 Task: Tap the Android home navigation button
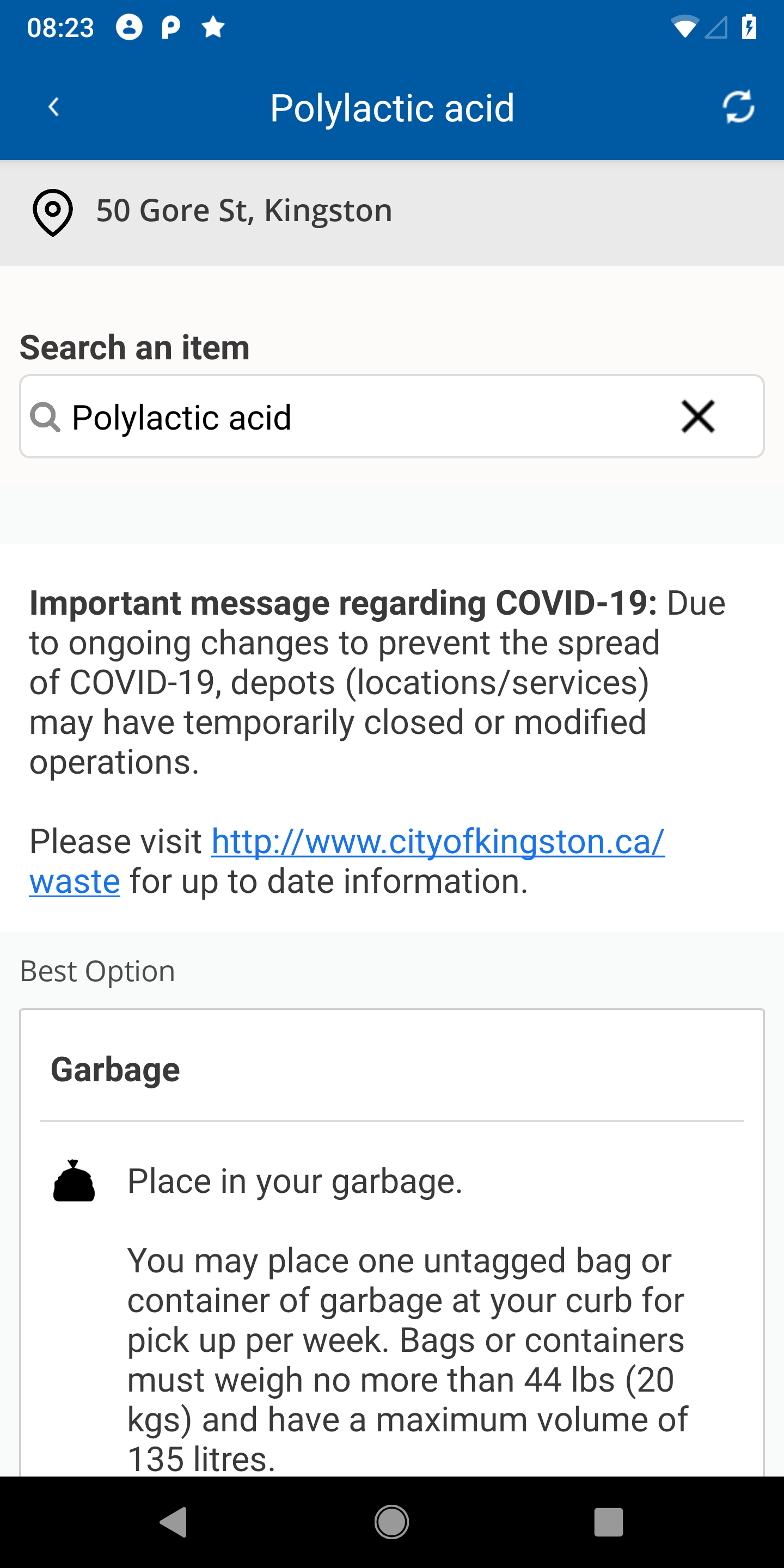tap(391, 1522)
